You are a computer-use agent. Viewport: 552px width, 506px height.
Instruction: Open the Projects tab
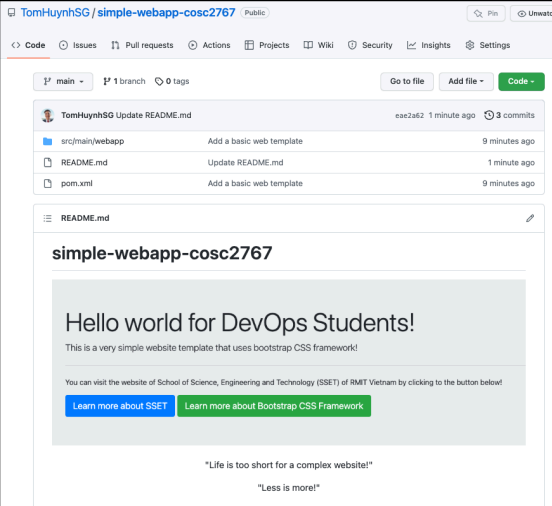click(x=267, y=45)
